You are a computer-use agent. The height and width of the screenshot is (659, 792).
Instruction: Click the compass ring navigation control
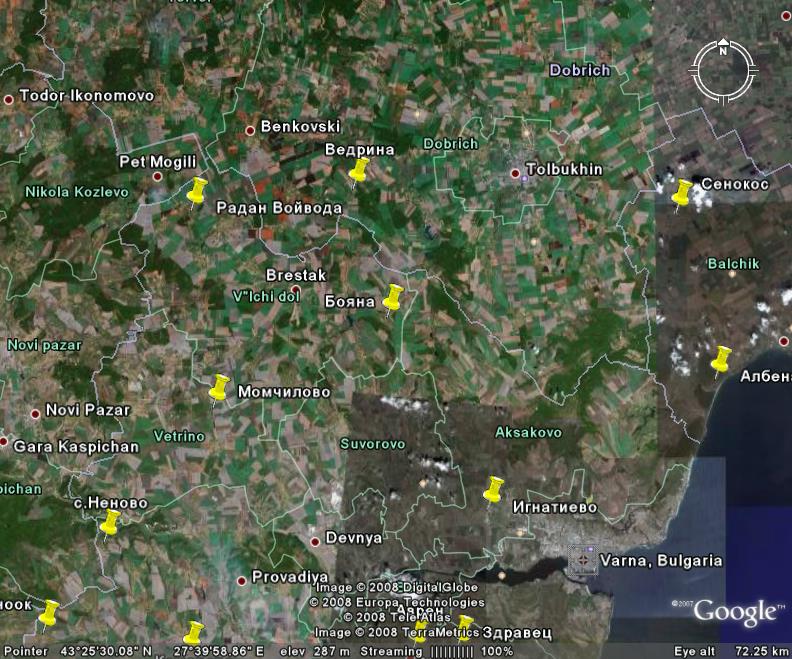click(x=723, y=70)
